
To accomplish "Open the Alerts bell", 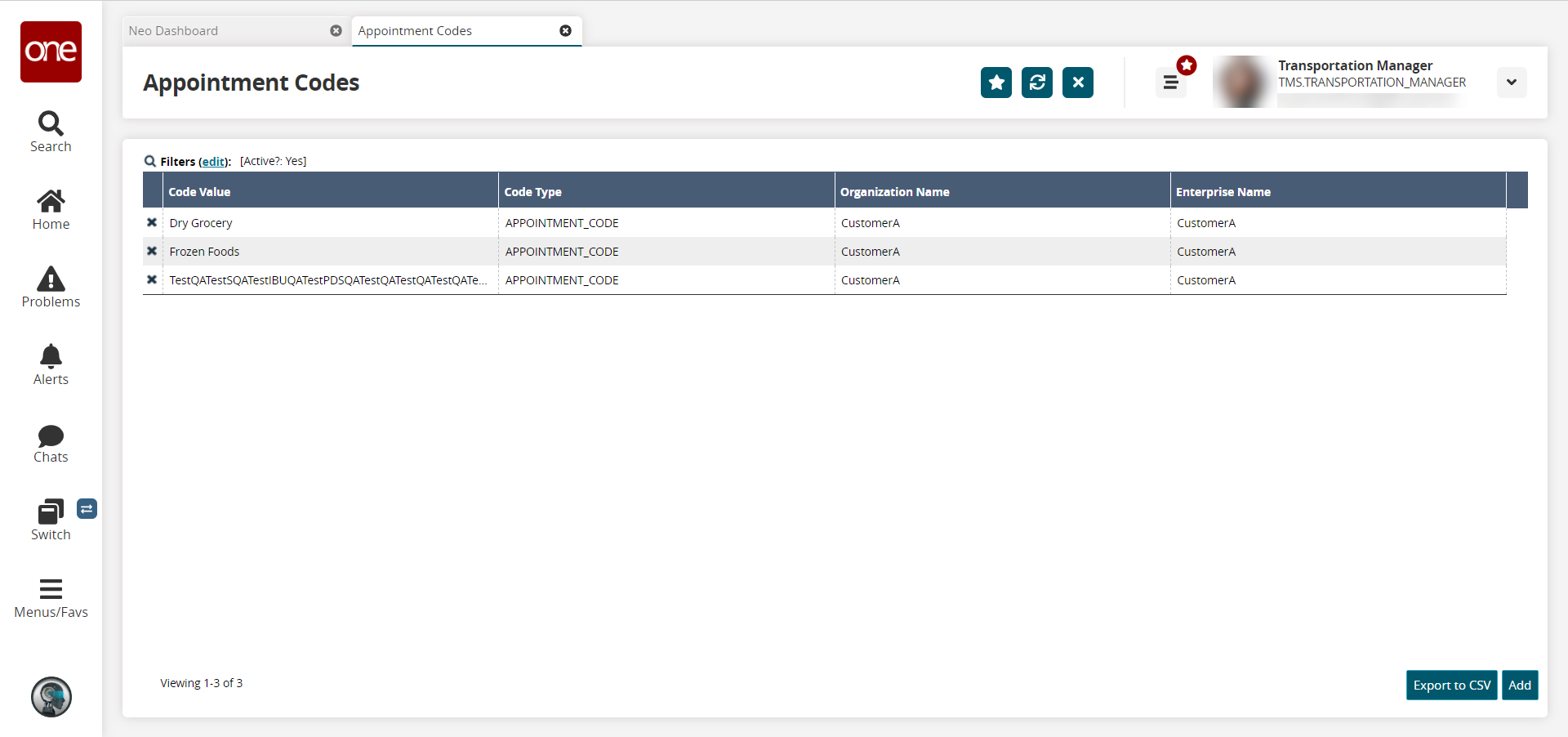I will (x=51, y=364).
